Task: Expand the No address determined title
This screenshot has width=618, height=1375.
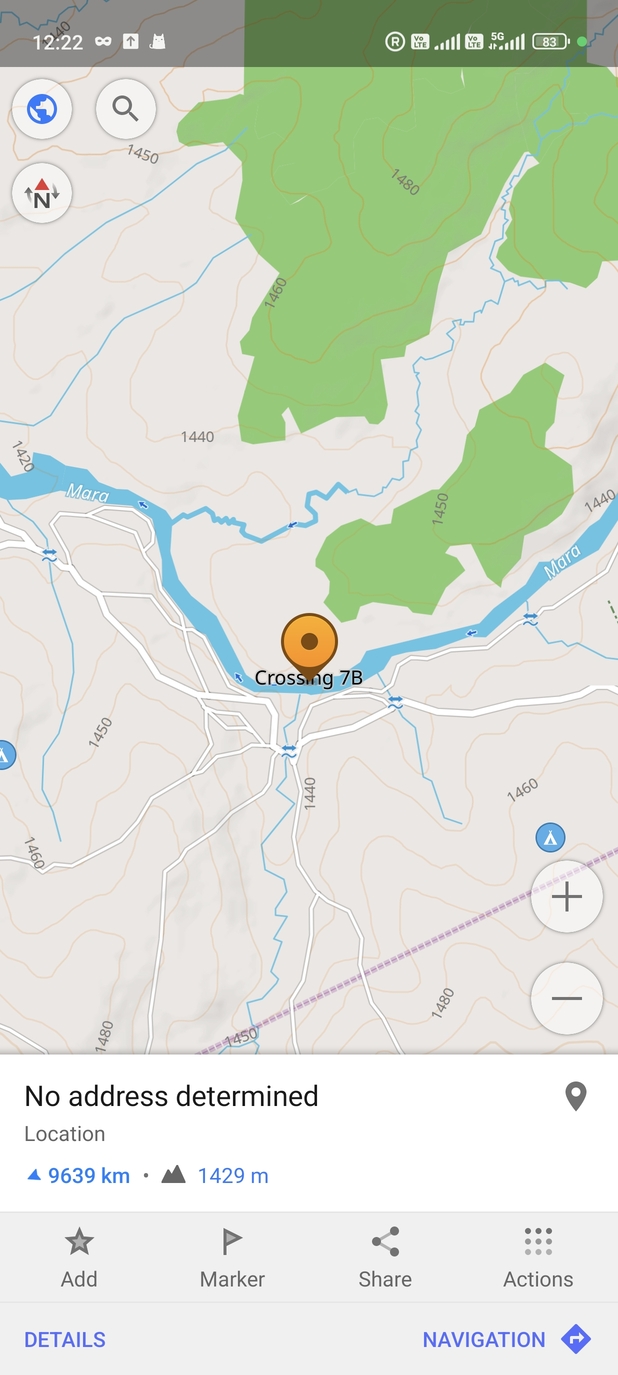Action: tap(171, 1096)
